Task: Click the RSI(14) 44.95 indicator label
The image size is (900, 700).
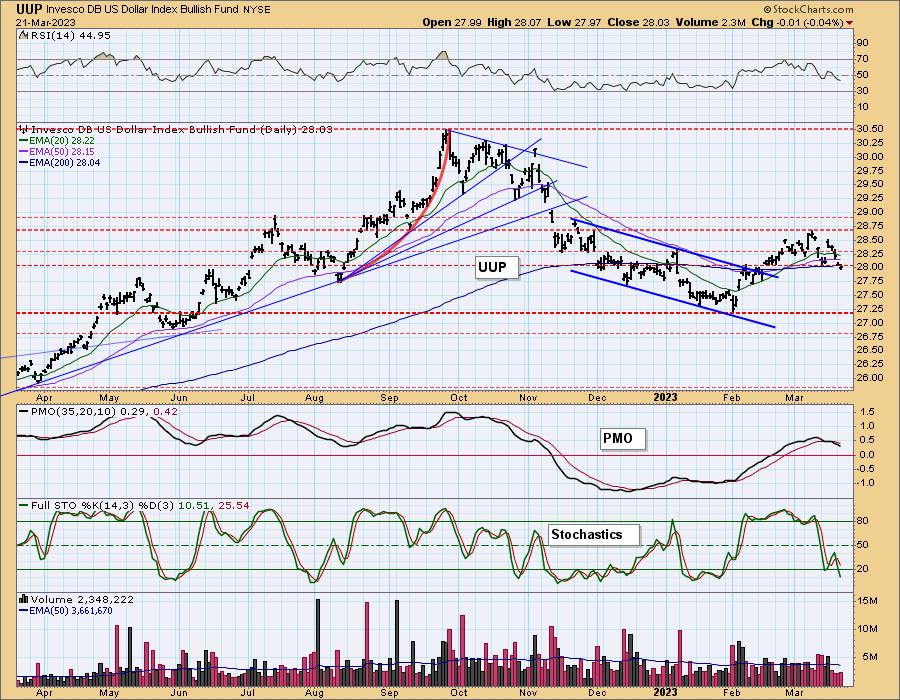Action: coord(69,35)
